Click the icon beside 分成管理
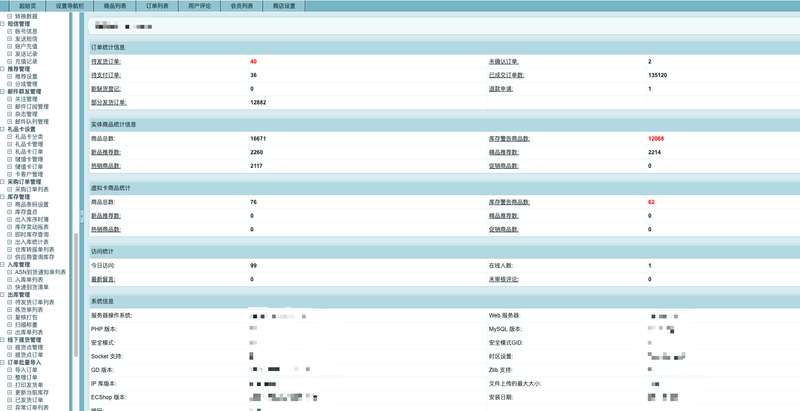Viewport: 800px width, 411px height. coord(9,84)
